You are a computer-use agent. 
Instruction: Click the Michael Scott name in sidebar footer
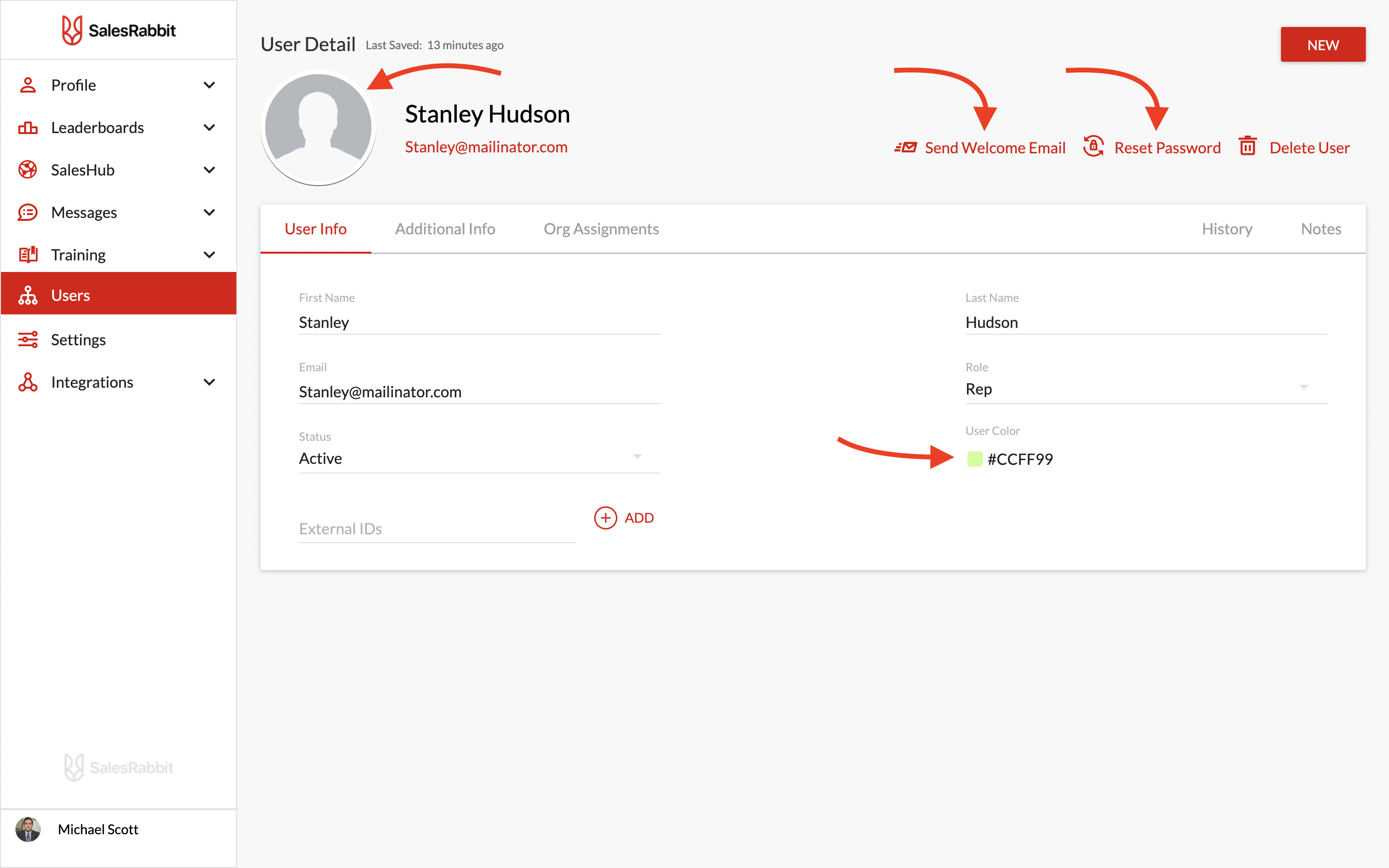[x=98, y=829]
